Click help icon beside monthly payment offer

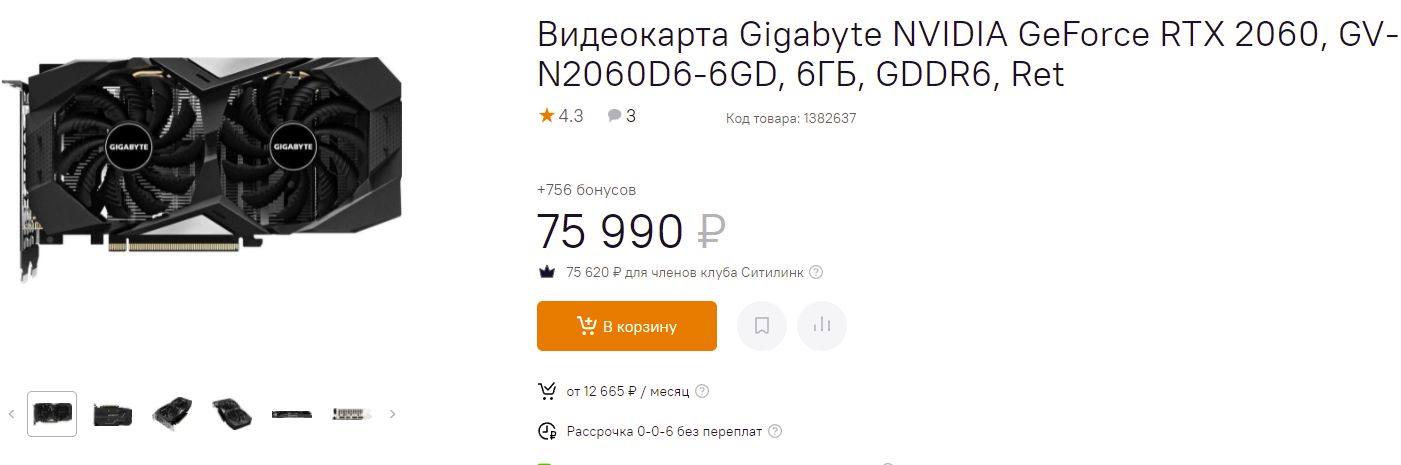(x=702, y=391)
